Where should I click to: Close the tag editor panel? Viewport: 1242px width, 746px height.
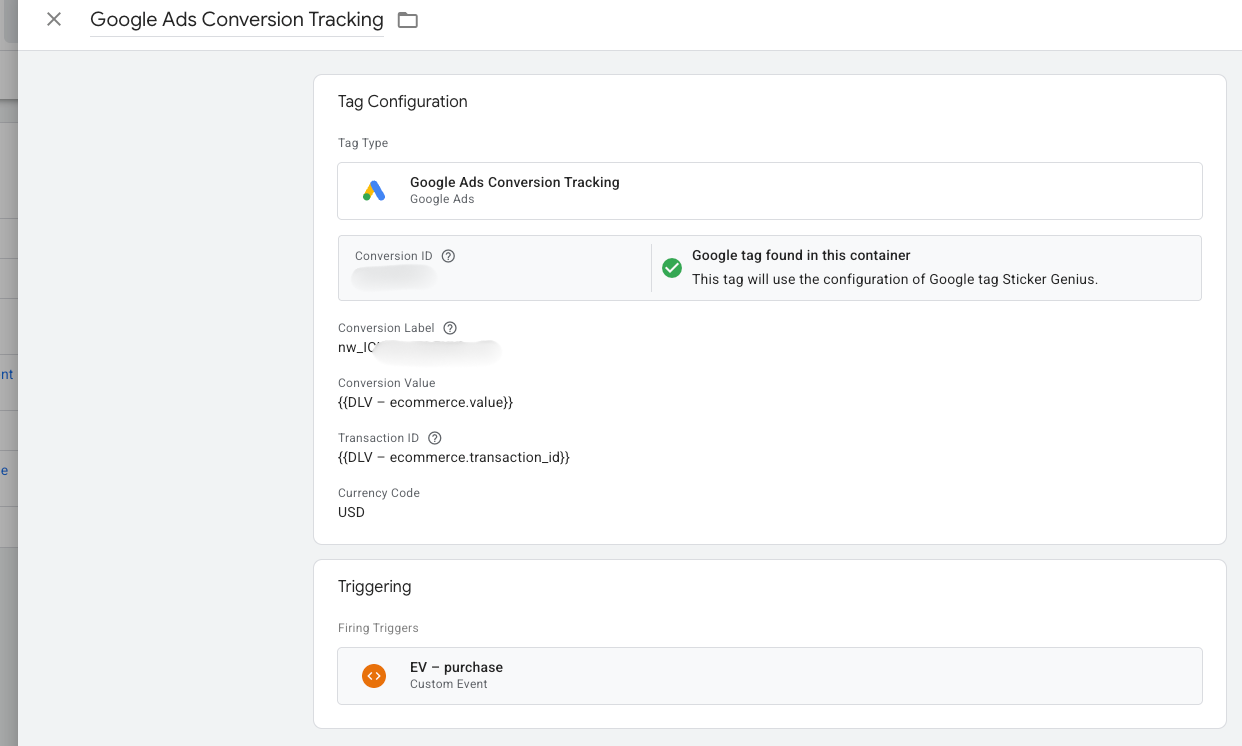[54, 19]
